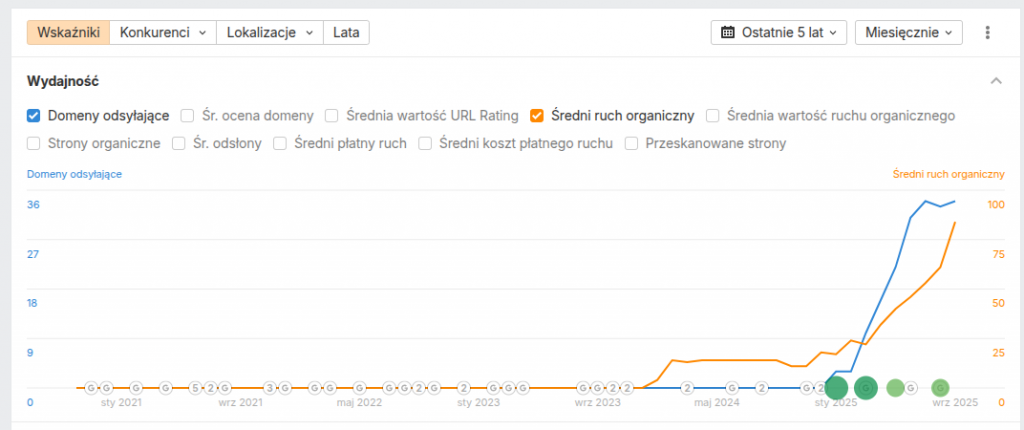Click the first Google update marker on the timeline
The height and width of the screenshot is (430, 1024).
(x=90, y=387)
